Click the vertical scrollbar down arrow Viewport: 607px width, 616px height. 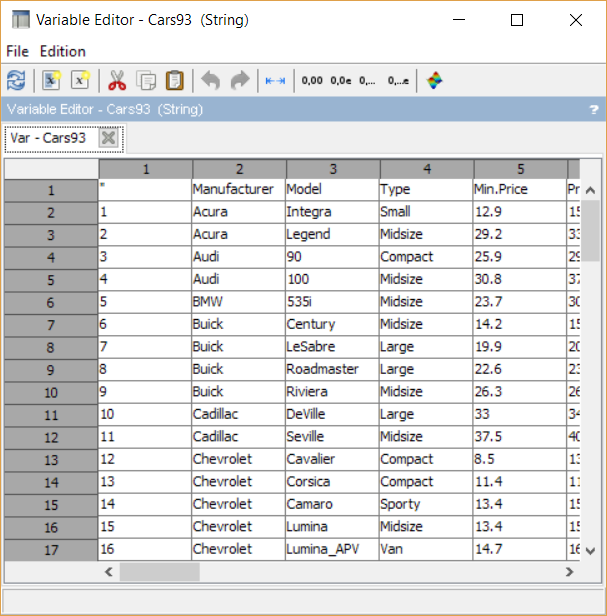pos(590,551)
